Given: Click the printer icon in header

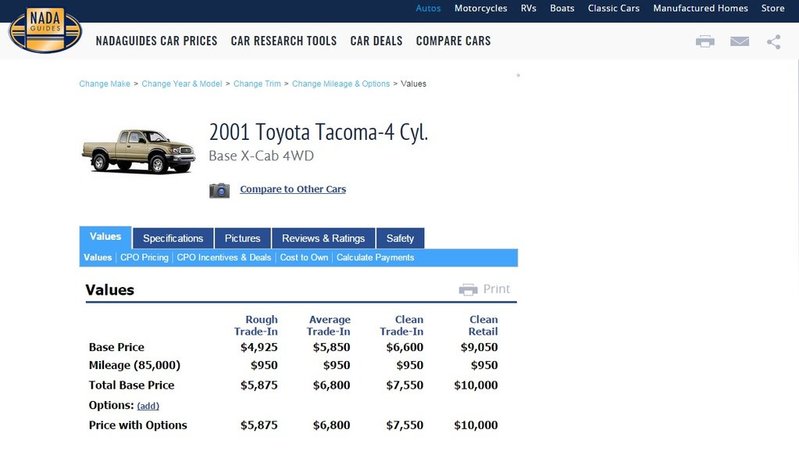Looking at the screenshot, I should 705,41.
